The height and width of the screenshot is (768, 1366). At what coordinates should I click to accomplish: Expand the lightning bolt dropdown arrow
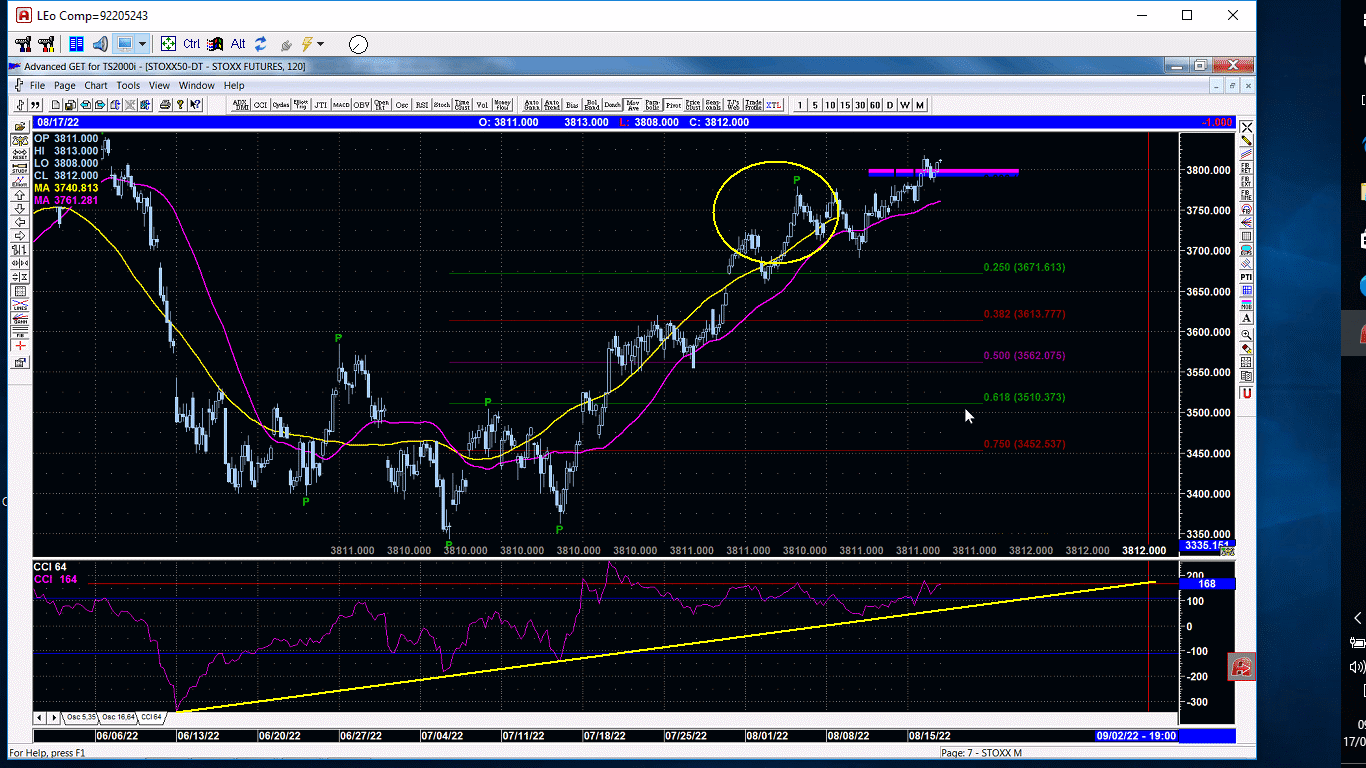[320, 44]
